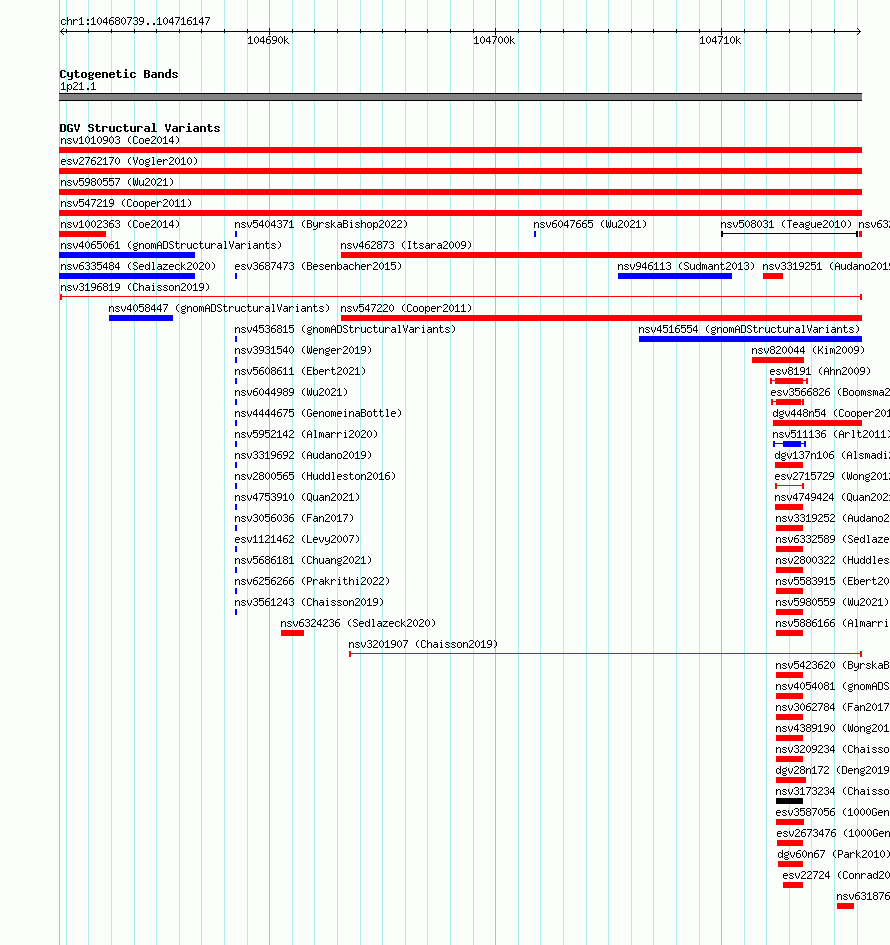
Task: Click the ruler's right arrow end
Action: tap(859, 31)
